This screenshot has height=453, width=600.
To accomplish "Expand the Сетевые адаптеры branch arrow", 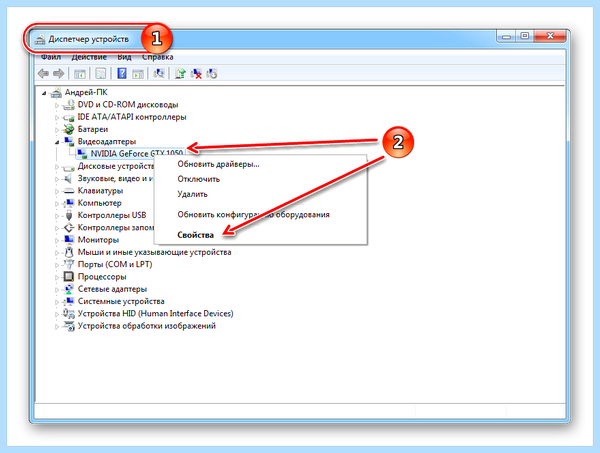I will click(57, 289).
